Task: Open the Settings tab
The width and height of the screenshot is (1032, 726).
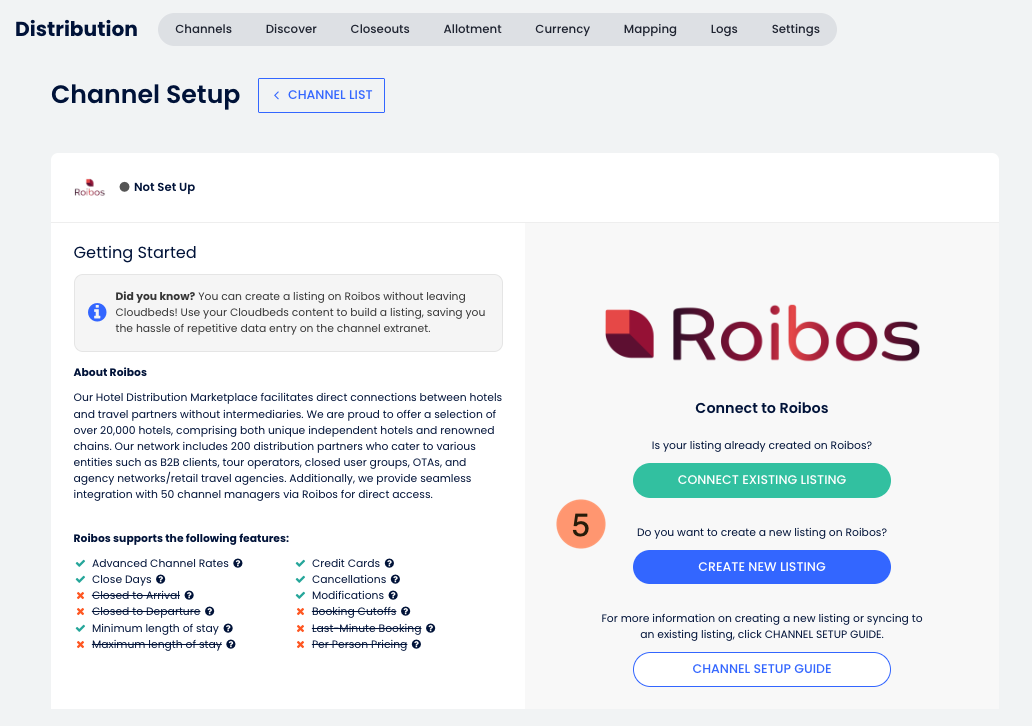Action: pyautogui.click(x=795, y=29)
